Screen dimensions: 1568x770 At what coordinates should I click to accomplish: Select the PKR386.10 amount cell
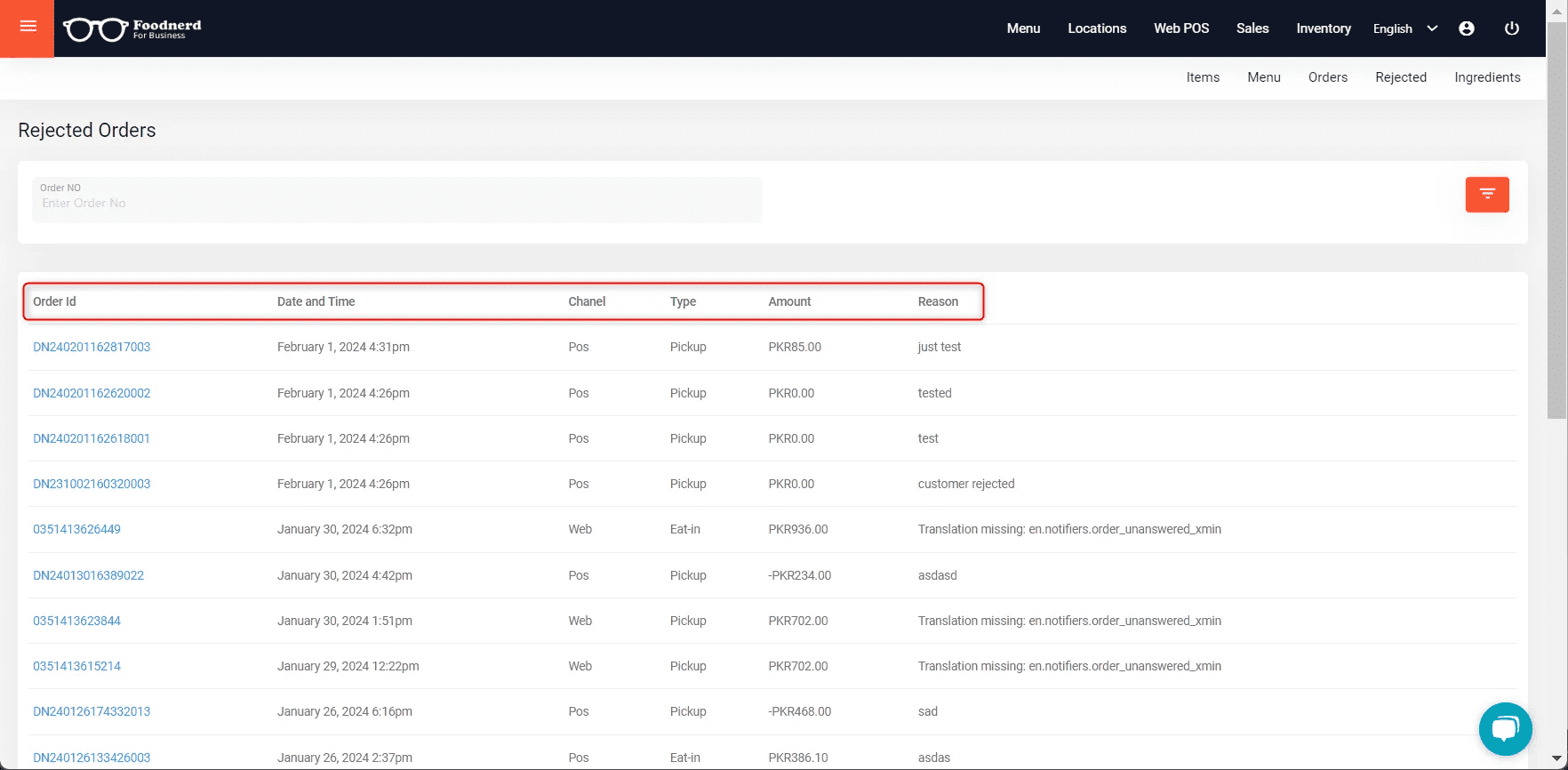point(798,758)
